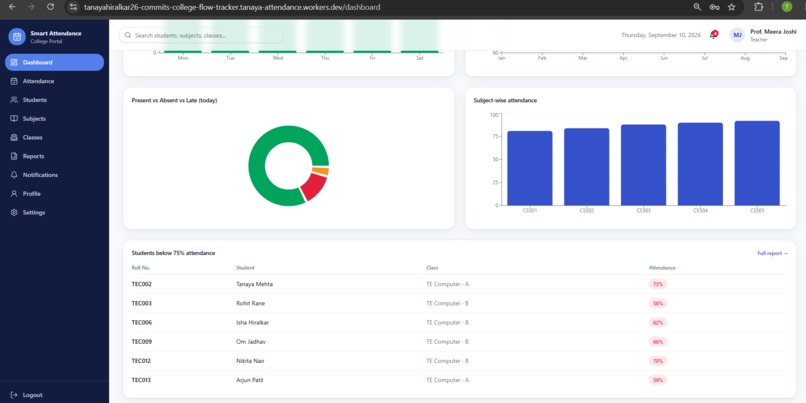Screen dimensions: 806x403
Task: Click the 70% attendance badge
Action: (x=658, y=361)
